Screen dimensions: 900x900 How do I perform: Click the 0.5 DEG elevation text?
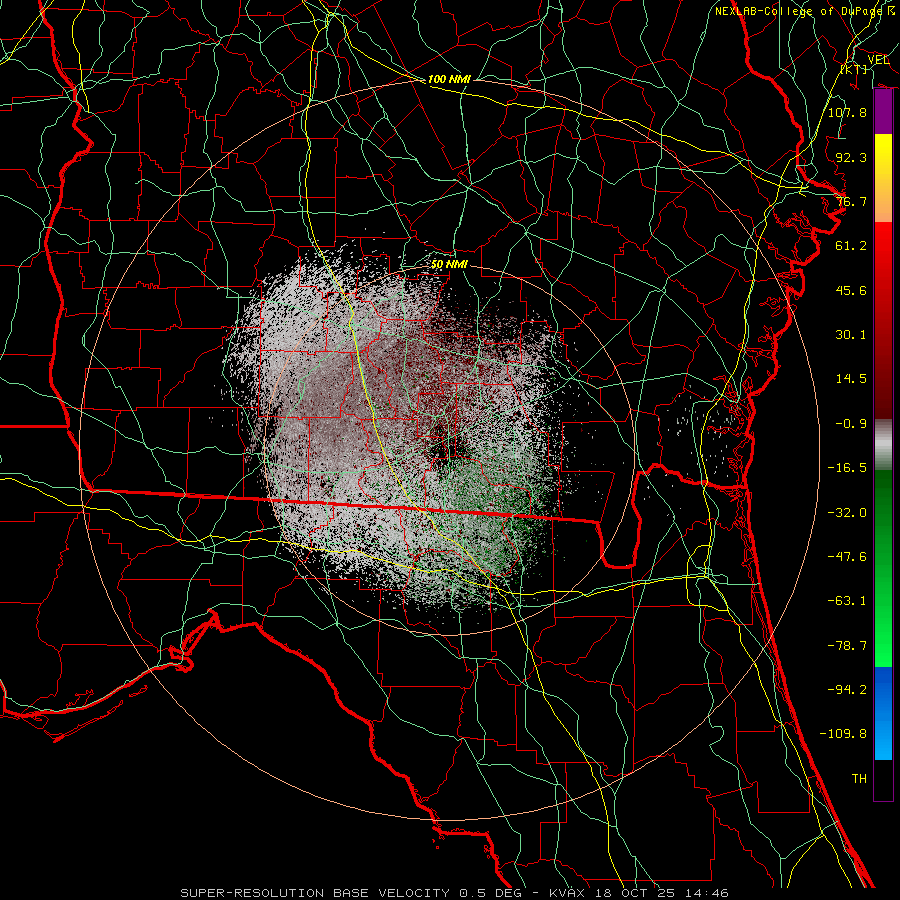pyautogui.click(x=490, y=893)
